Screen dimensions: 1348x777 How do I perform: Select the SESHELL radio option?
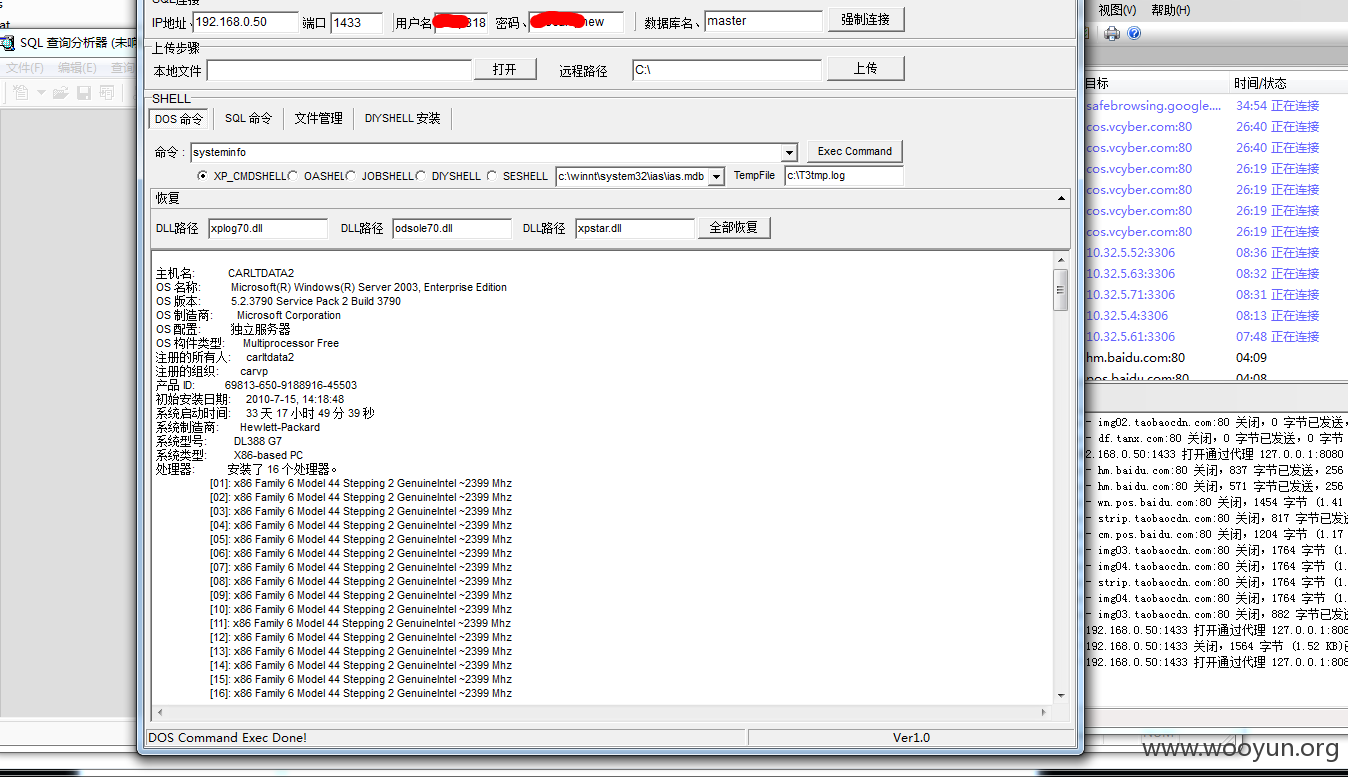pyautogui.click(x=492, y=176)
